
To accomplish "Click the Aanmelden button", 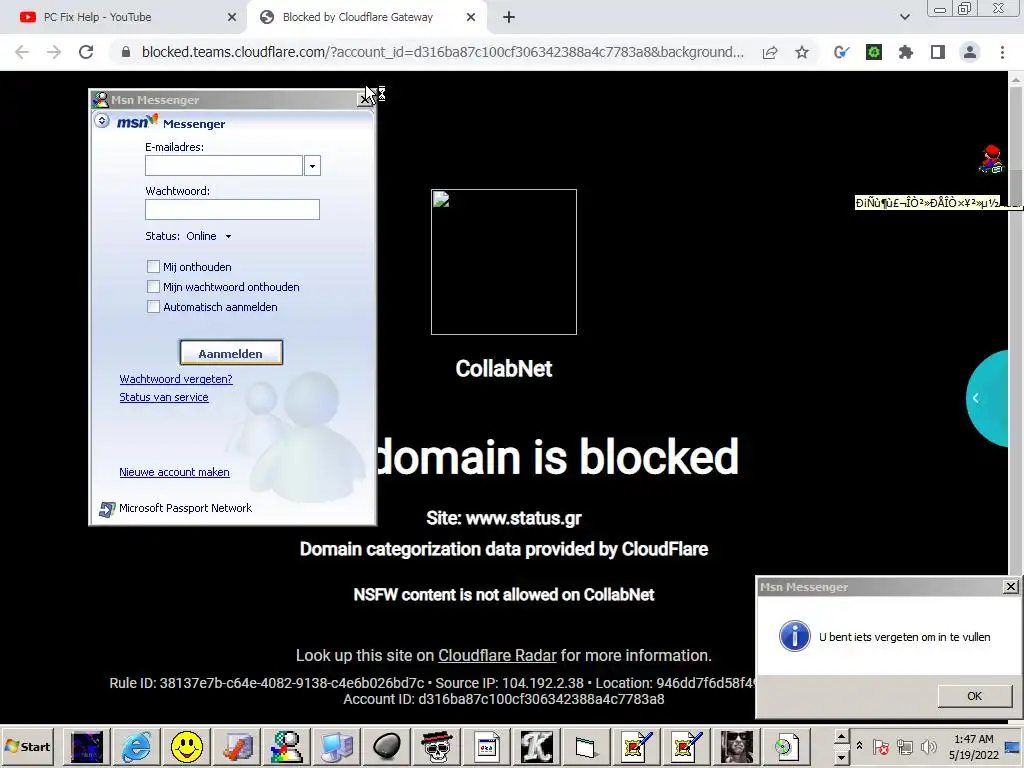I will tap(231, 353).
